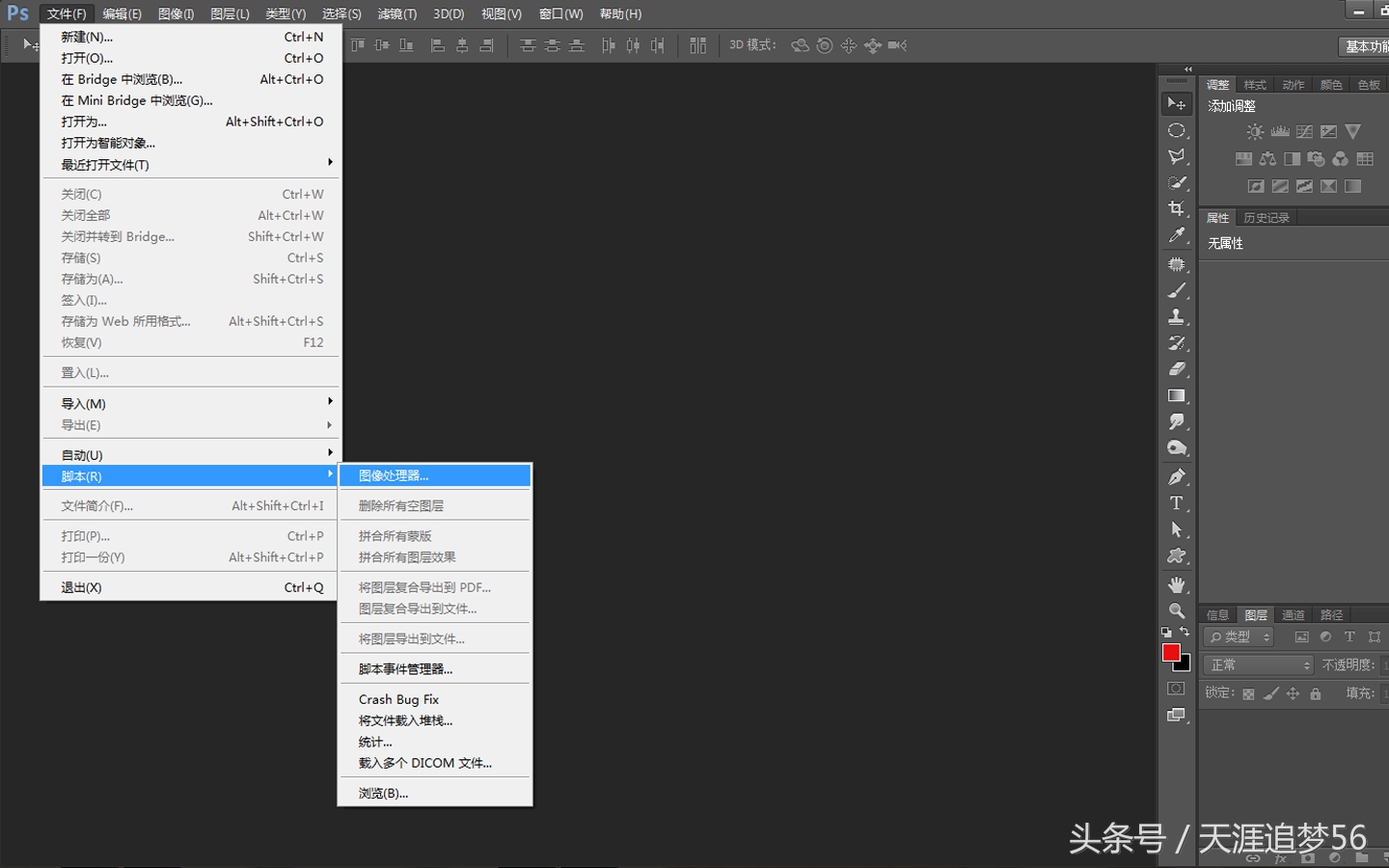Select the Pen tool

[1177, 476]
